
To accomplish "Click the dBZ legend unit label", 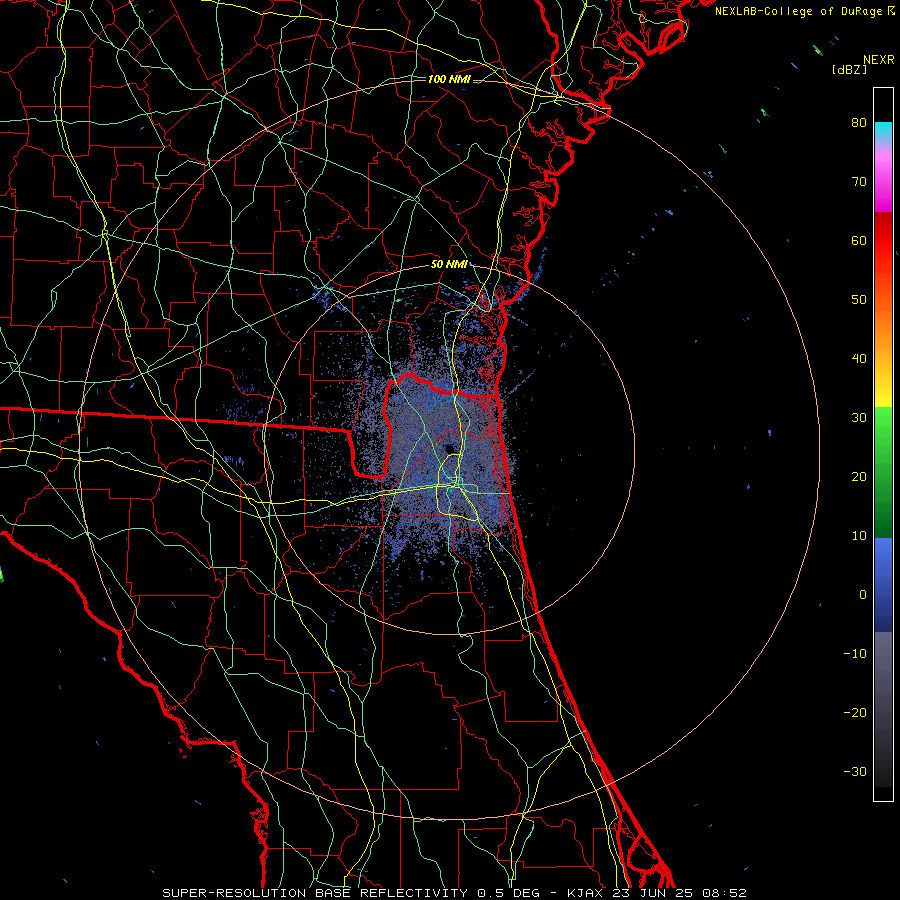I will tap(849, 69).
